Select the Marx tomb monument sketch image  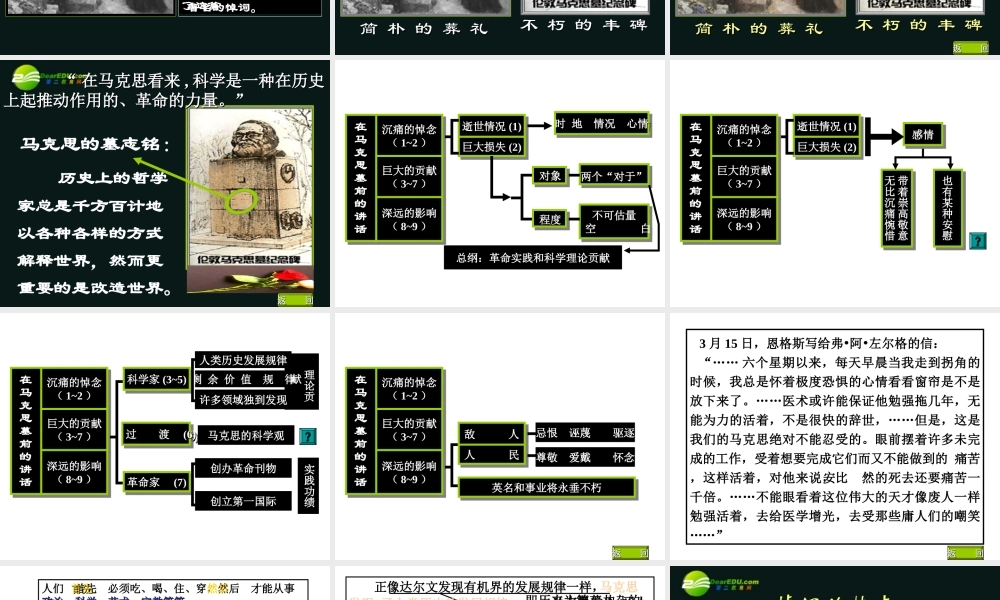tap(251, 188)
